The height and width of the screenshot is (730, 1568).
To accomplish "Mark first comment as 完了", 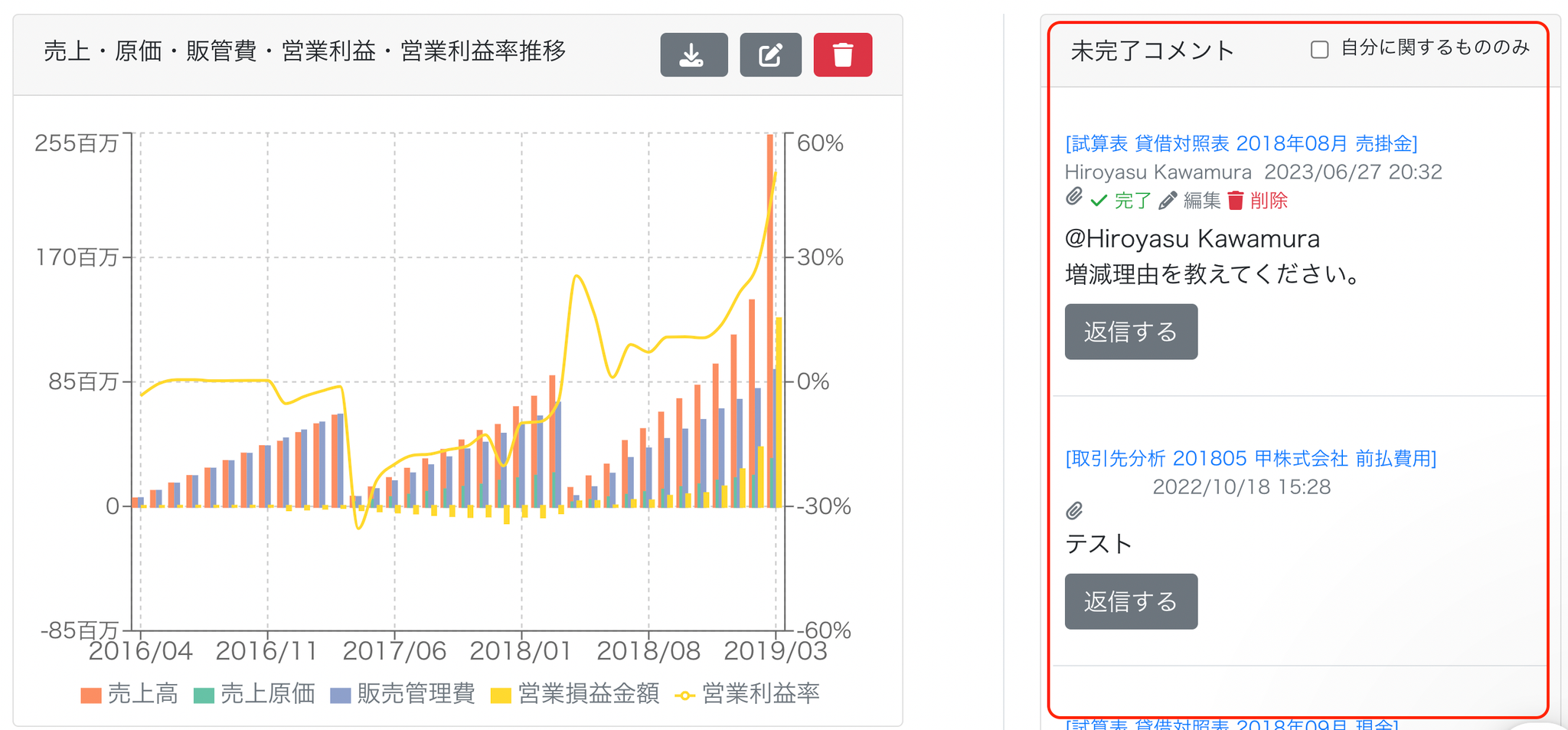I will [x=1121, y=201].
